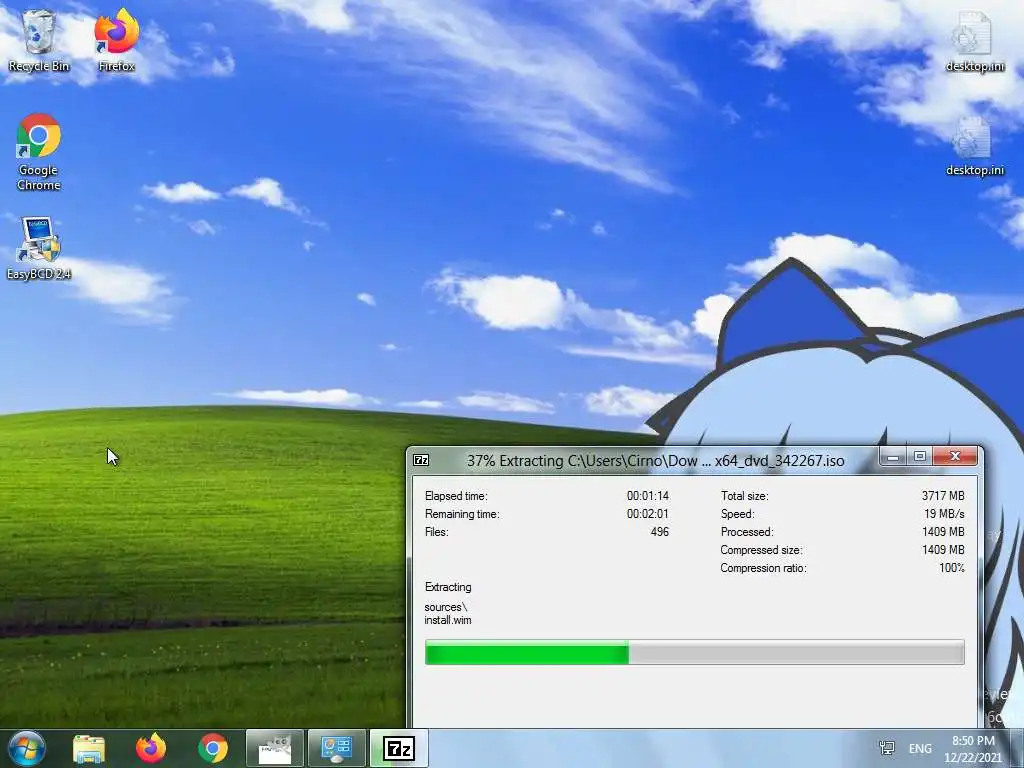1024x768 pixels.
Task: Select the upper desktop.ini file icon
Action: (x=974, y=42)
